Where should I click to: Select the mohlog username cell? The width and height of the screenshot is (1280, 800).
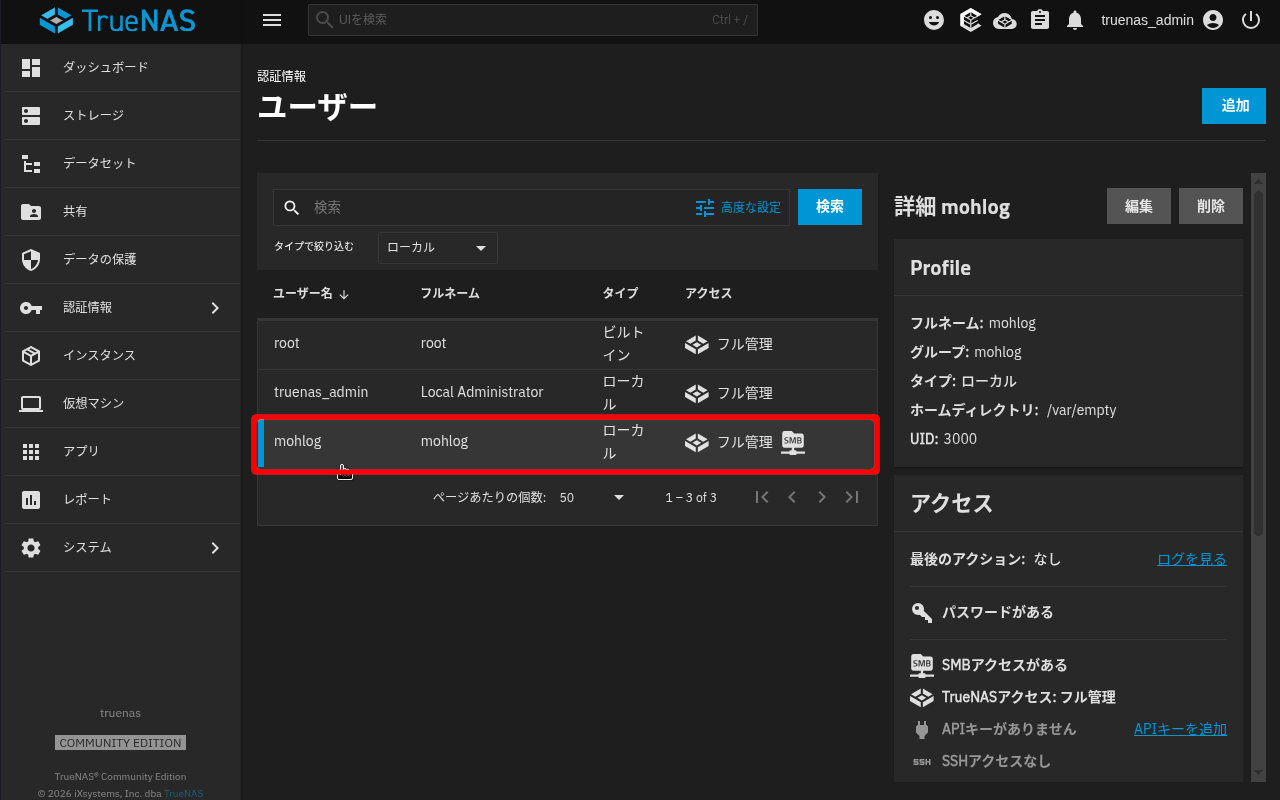(x=298, y=441)
